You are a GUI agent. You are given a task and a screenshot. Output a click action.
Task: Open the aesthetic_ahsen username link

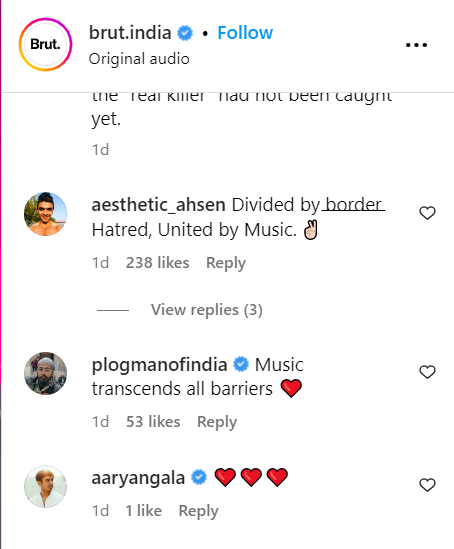[x=158, y=205]
